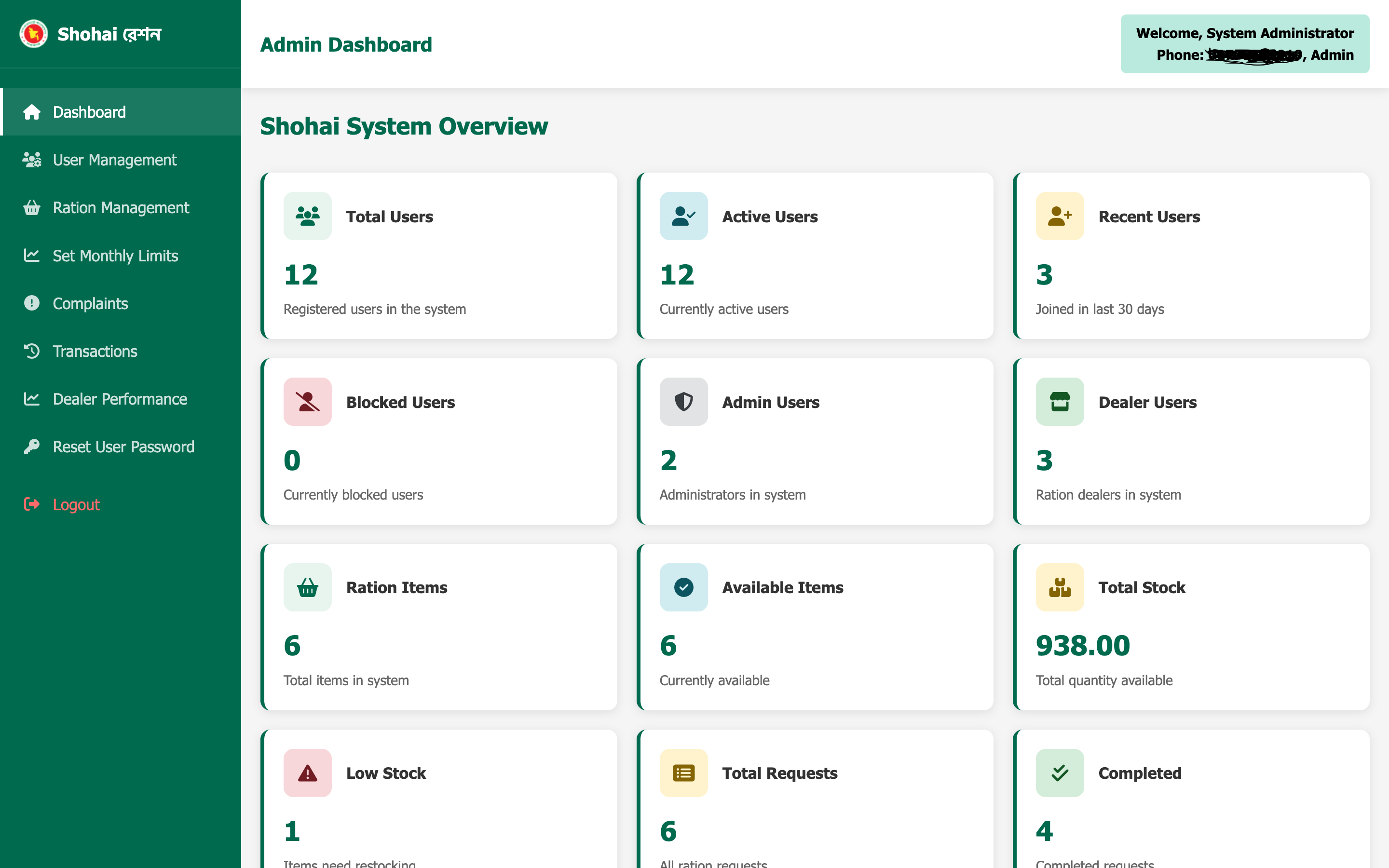The width and height of the screenshot is (1389, 868).
Task: Click the Blocked Users slashed person icon
Action: click(x=308, y=401)
